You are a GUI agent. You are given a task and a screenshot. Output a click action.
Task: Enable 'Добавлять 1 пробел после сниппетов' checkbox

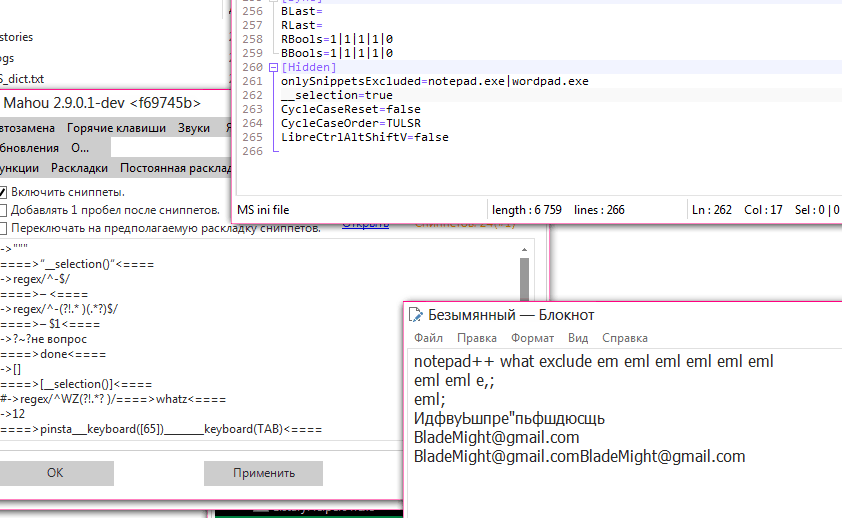coord(3,210)
